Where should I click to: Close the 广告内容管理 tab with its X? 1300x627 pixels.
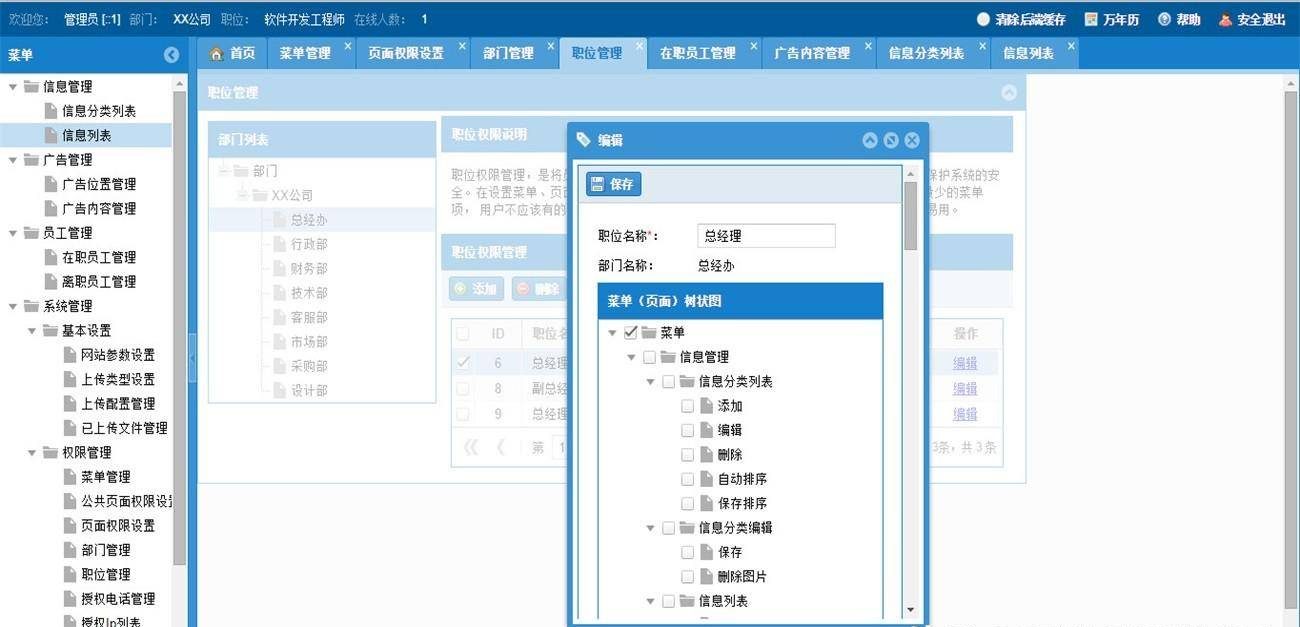coord(868,46)
